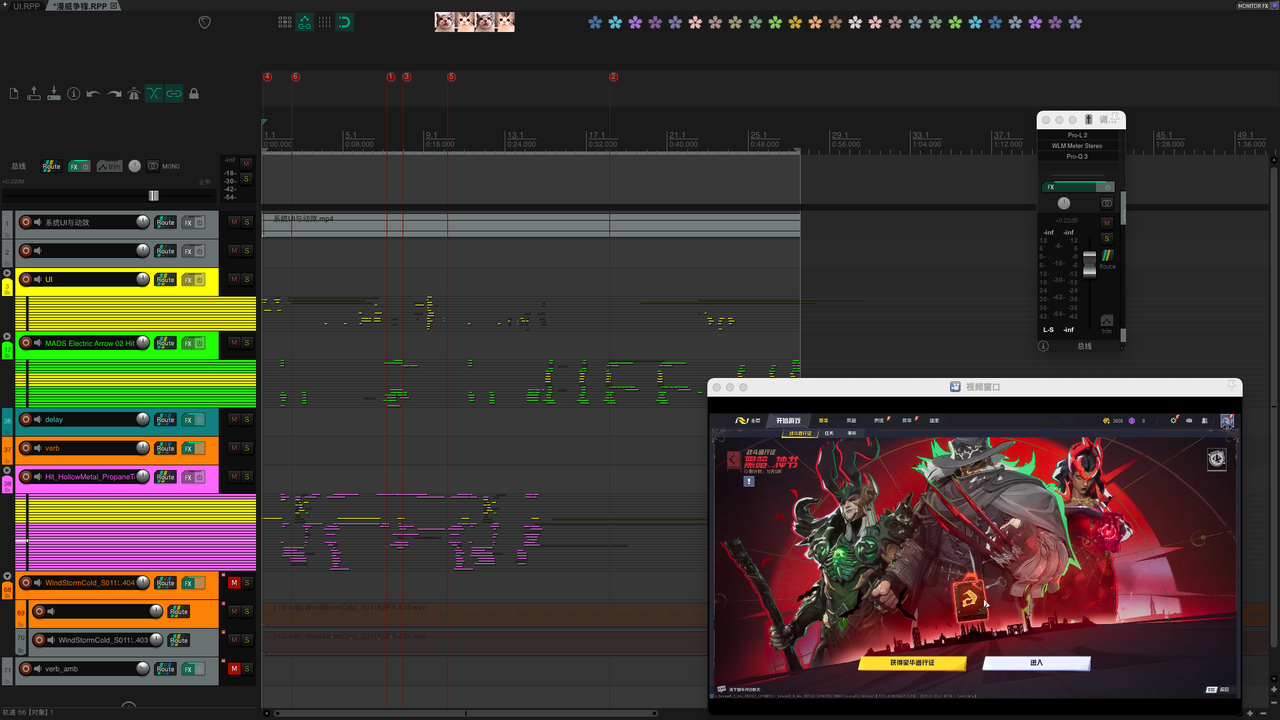Close the 漫威争锋.RPP tab with its X
The image size is (1280, 720).
115,6
